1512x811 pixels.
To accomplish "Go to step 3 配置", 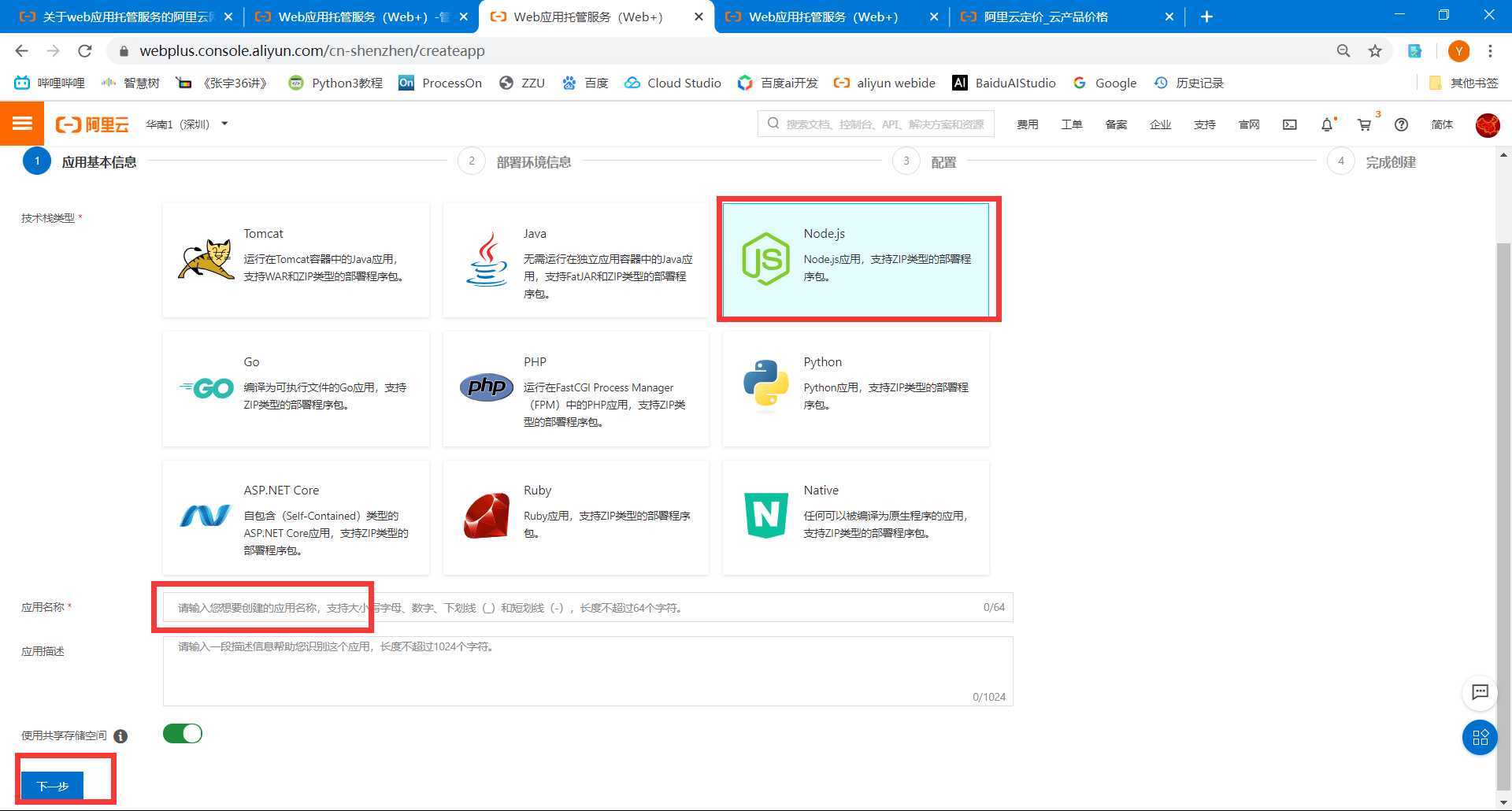I will tap(925, 161).
